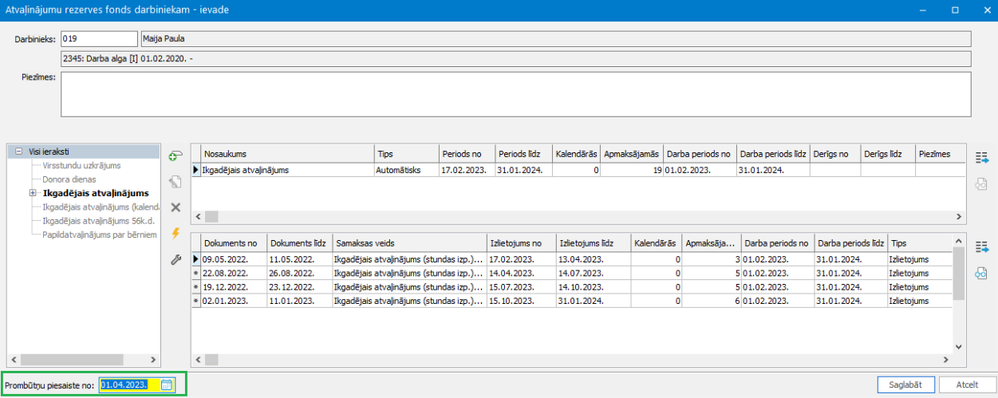This screenshot has width=998, height=398.
Task: Click the copy record icon
Action: coord(176,181)
